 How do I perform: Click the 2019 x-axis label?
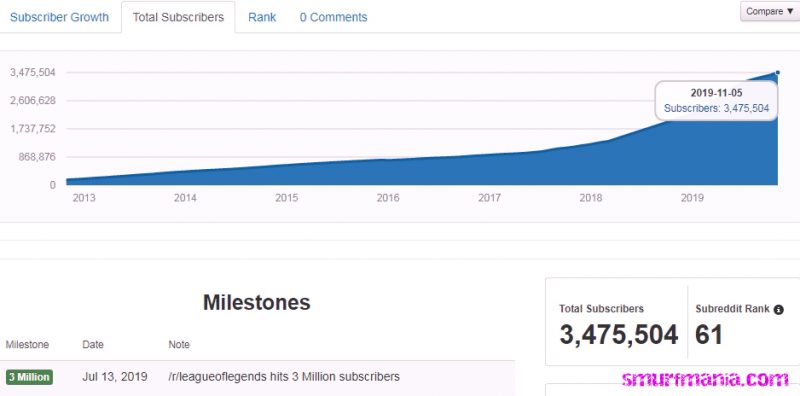(692, 198)
